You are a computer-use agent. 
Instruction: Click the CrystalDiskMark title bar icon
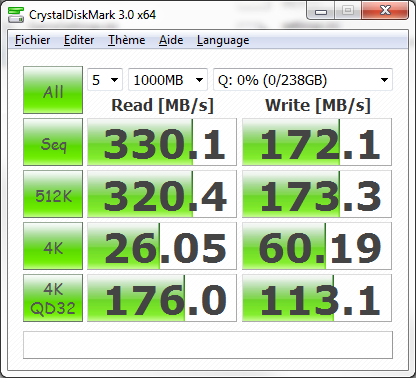tap(16, 14)
